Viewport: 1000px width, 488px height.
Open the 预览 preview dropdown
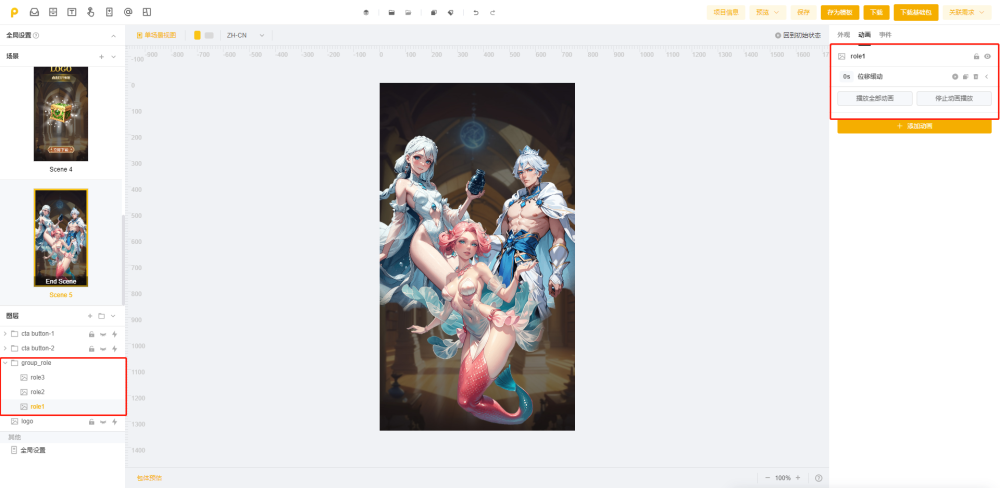[768, 12]
